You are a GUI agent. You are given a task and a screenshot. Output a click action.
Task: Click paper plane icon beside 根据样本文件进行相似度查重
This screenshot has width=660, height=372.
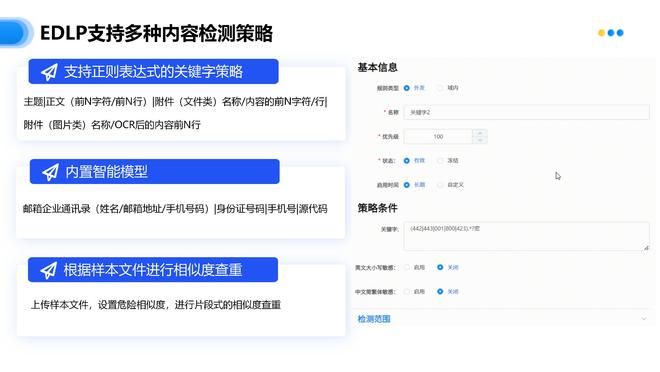coord(49,270)
